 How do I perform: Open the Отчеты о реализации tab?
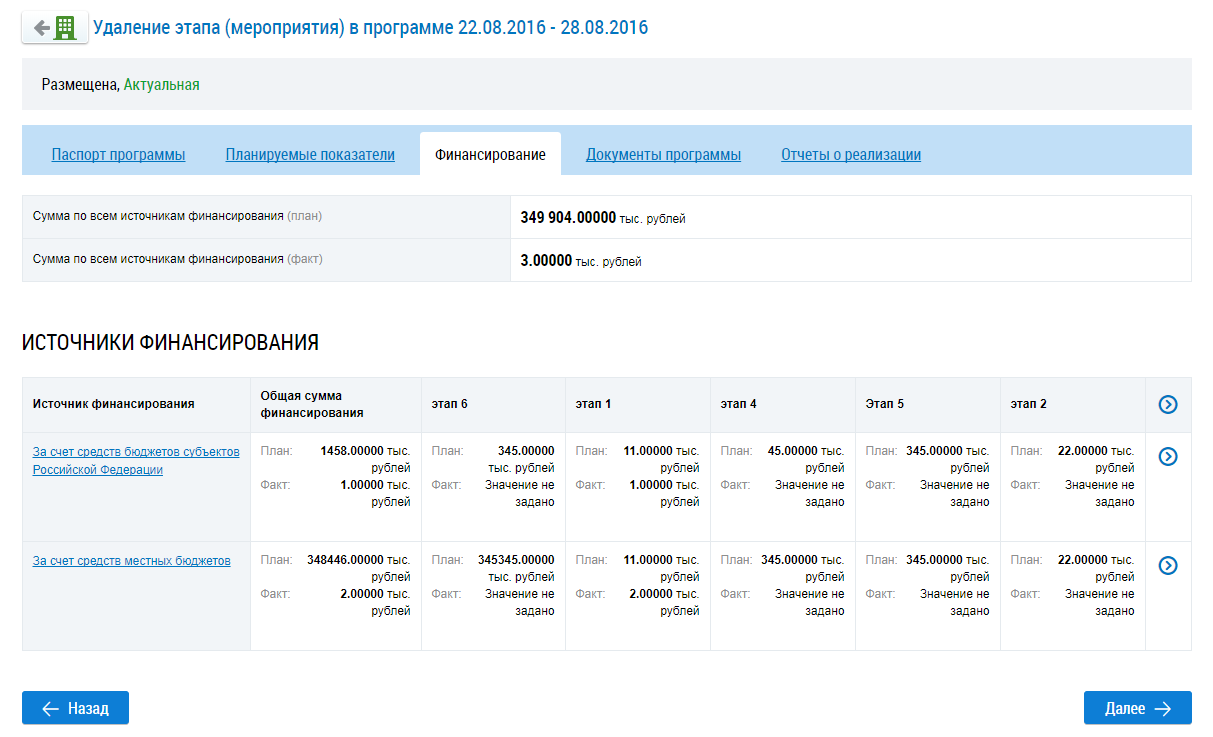pos(851,155)
